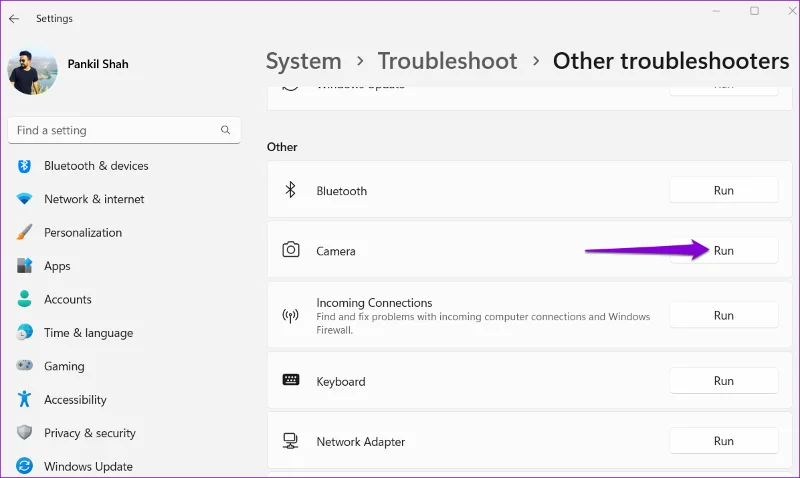Click the Time & language globe icon
The width and height of the screenshot is (800, 478).
pos(24,333)
